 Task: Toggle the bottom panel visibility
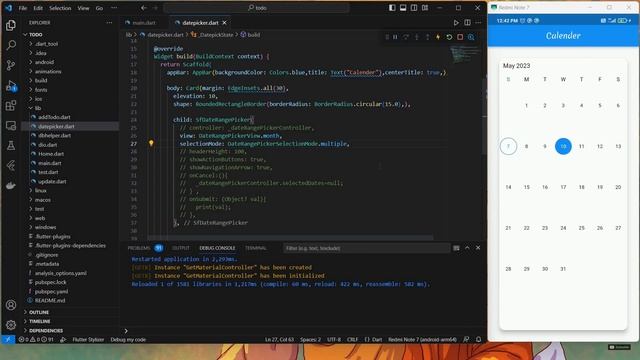click(403, 8)
